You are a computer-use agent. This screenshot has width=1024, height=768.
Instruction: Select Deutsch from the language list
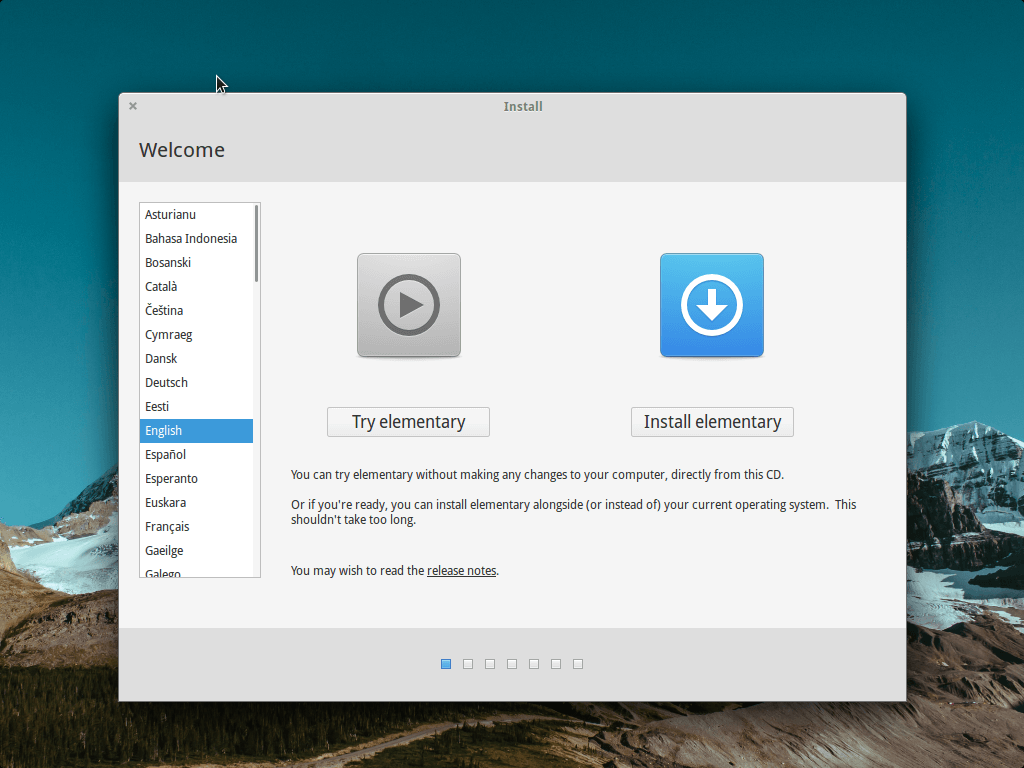point(196,382)
